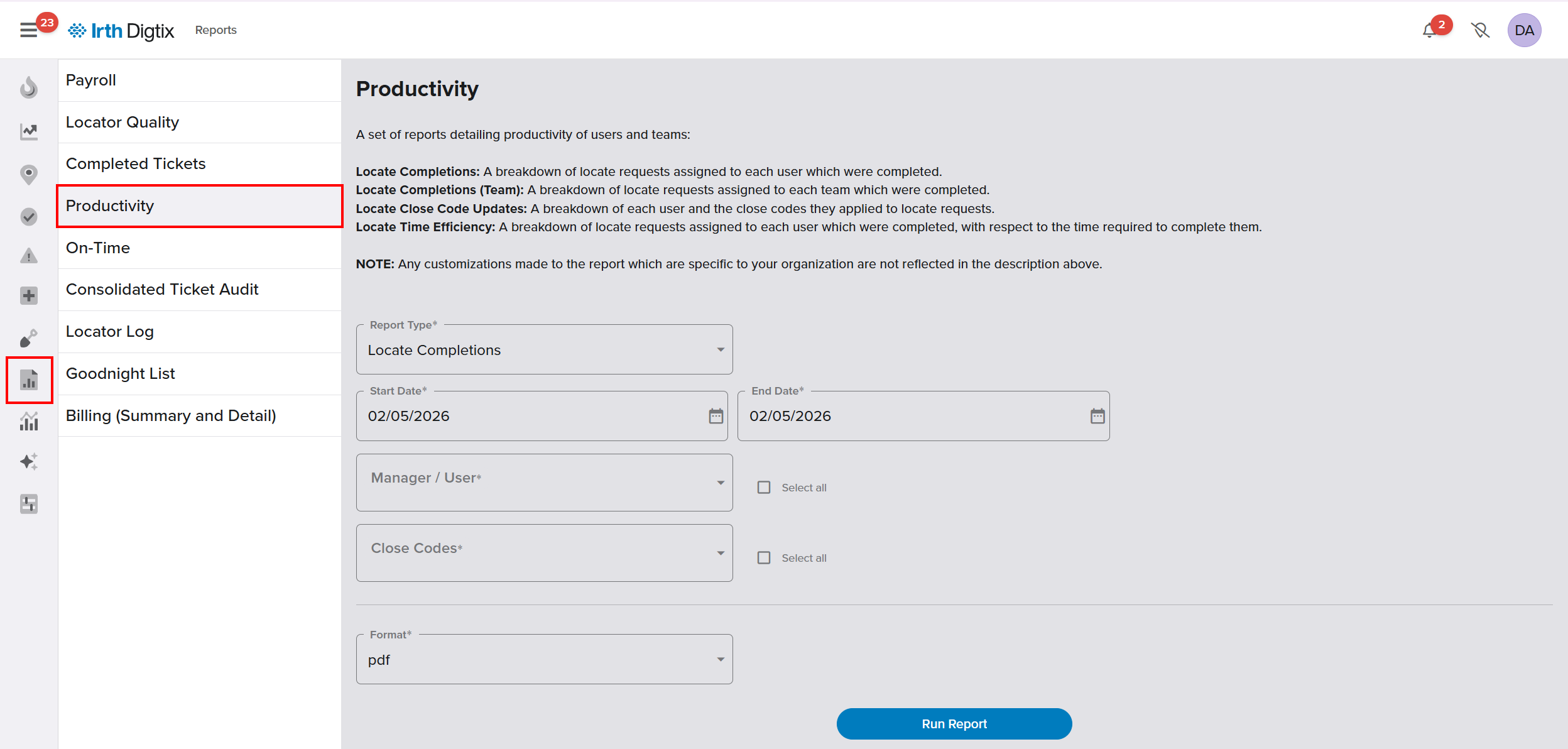Screen dimensions: 1568x749
Task: Open the map pin sidebar icon
Action: (x=29, y=174)
